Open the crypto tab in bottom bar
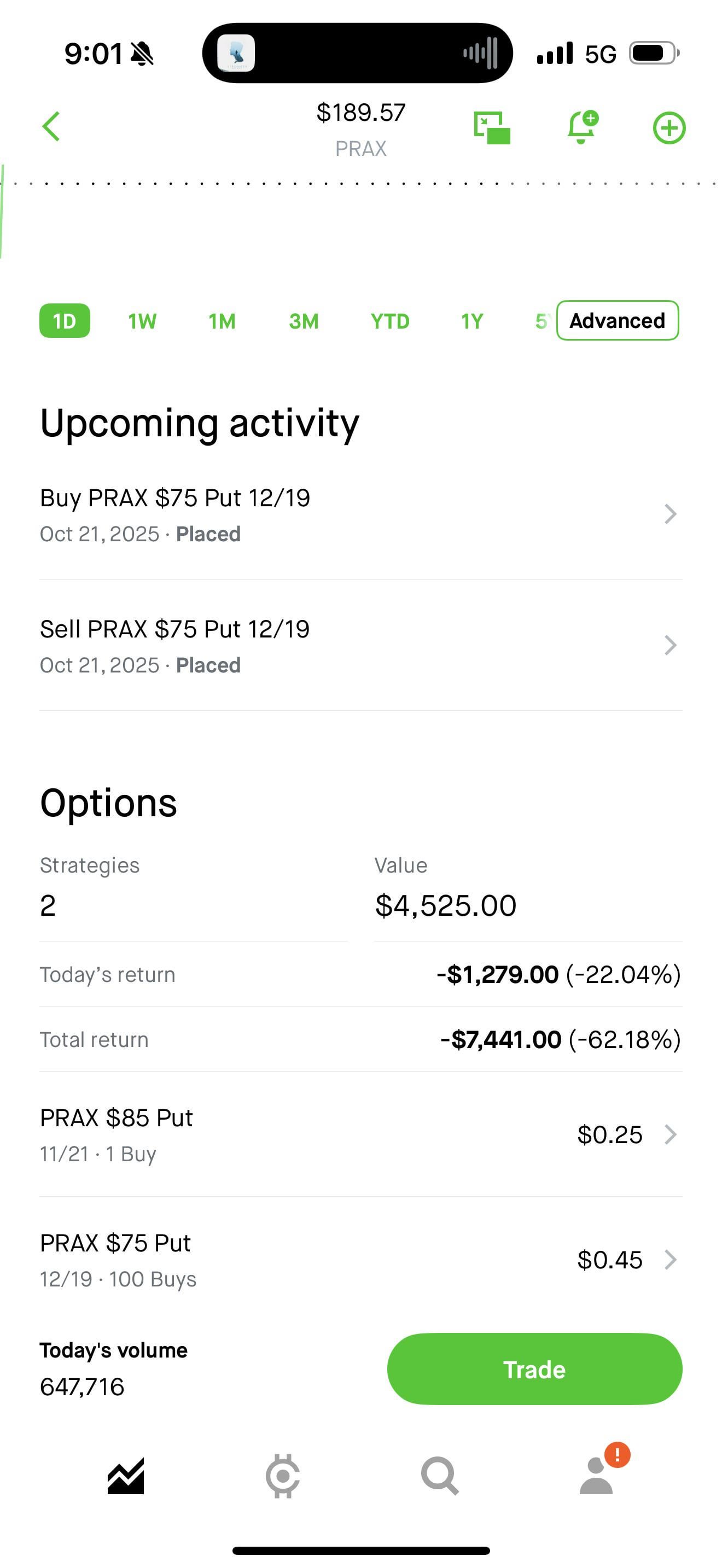This screenshot has width=722, height=1568. [x=282, y=1476]
